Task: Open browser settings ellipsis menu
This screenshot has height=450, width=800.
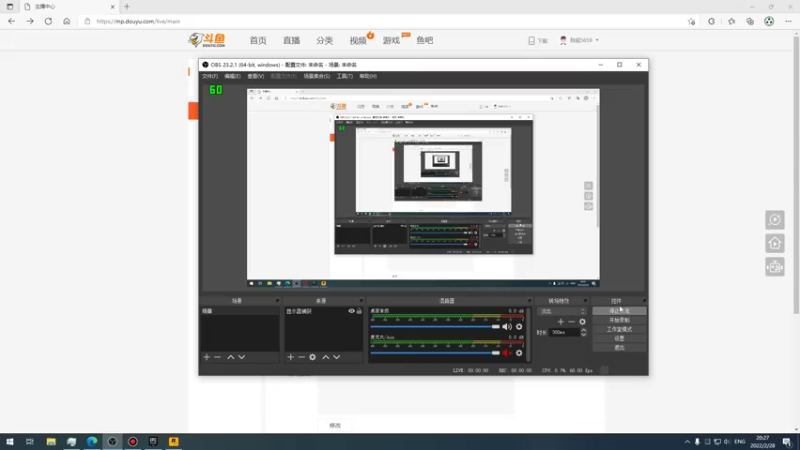Action: pos(788,21)
